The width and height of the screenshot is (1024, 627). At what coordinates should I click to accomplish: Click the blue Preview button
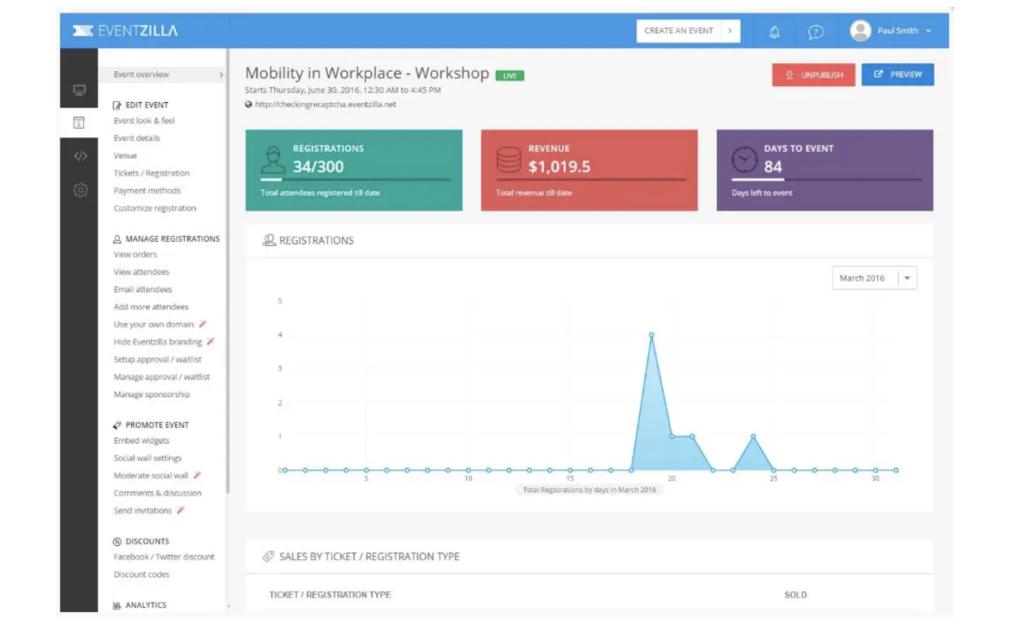(x=897, y=74)
